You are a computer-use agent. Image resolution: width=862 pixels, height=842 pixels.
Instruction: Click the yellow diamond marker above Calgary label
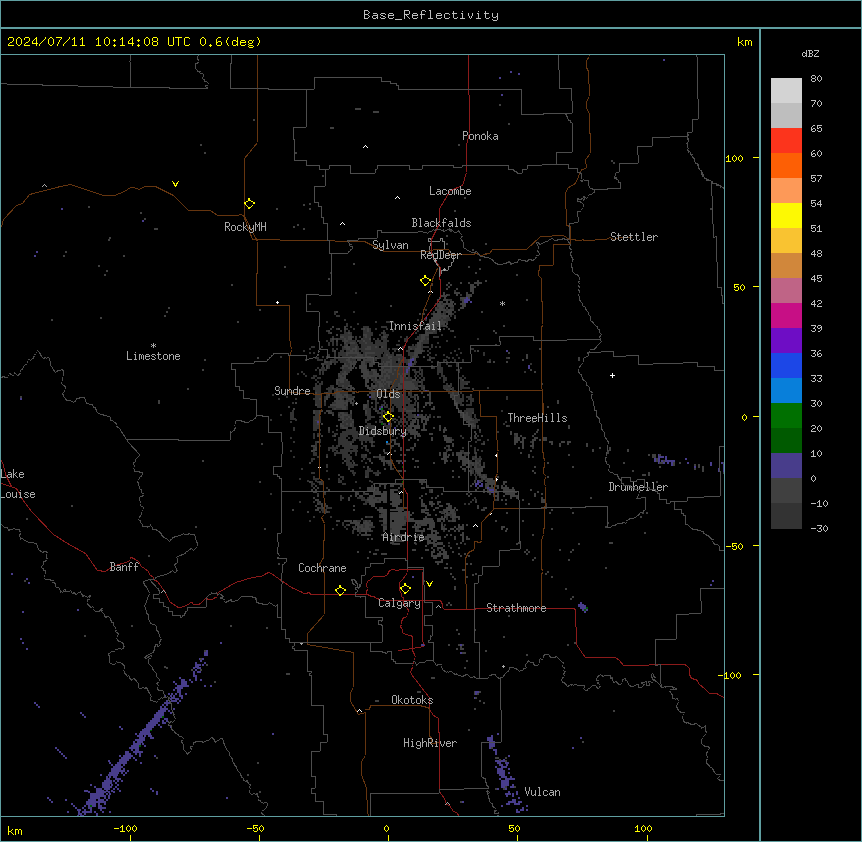coord(405,589)
